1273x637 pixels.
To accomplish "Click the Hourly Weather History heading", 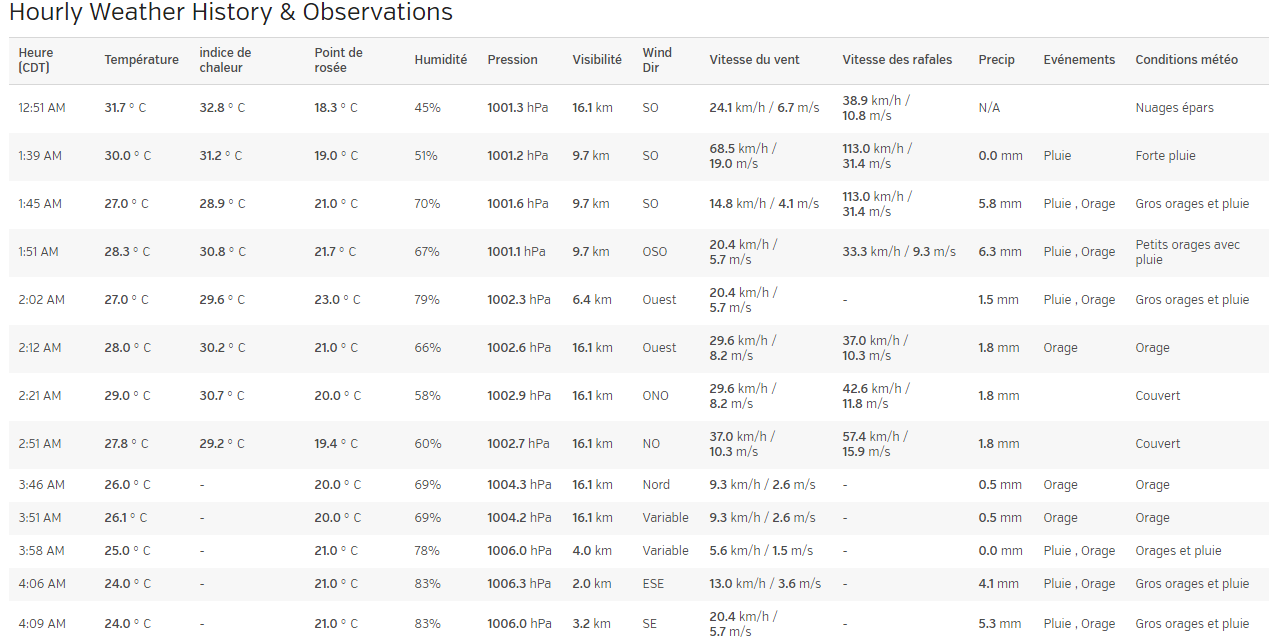I will (x=231, y=13).
